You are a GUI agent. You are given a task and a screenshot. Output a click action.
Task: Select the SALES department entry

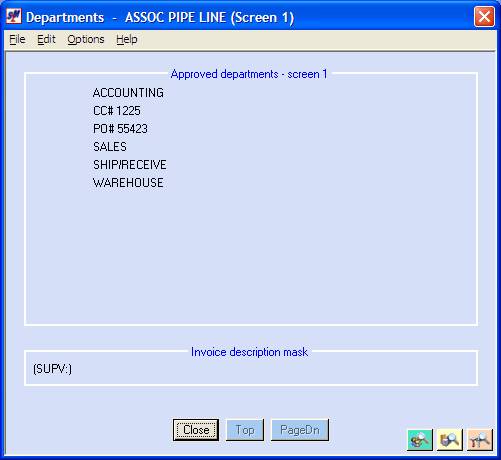pyautogui.click(x=110, y=147)
